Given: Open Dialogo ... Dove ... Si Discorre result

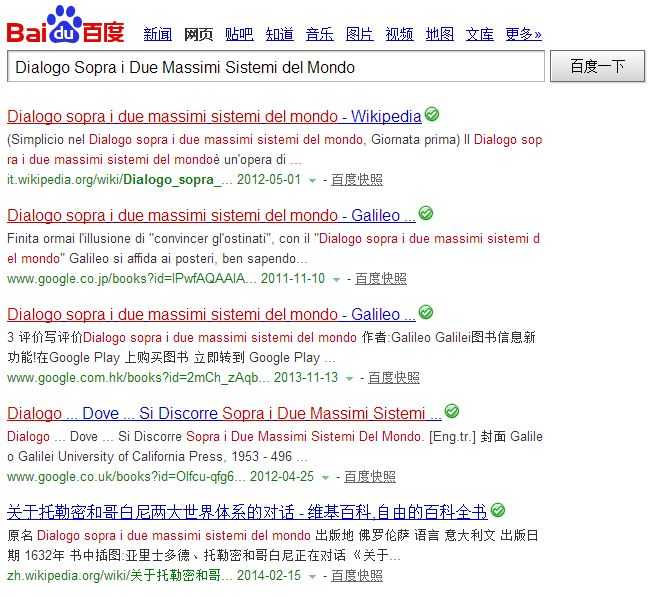Looking at the screenshot, I should 224,413.
